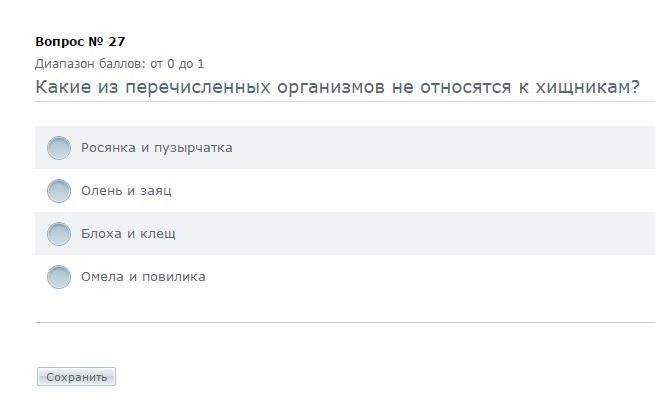This screenshot has width=655, height=405.
Task: Click the number 27 in the question heading
Action: click(116, 41)
